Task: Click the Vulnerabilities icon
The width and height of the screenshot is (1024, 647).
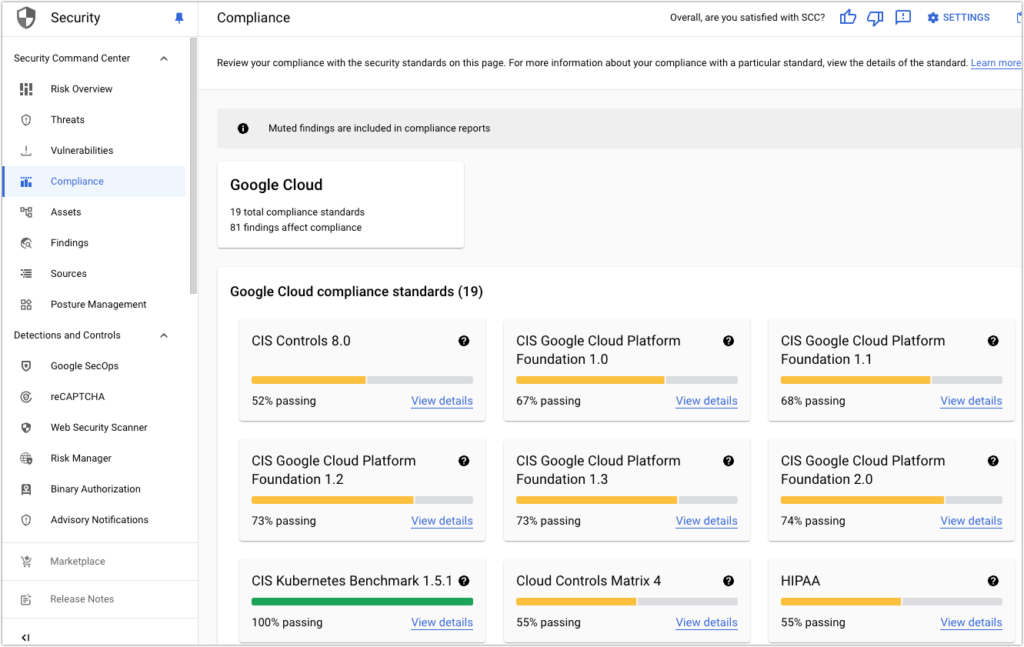Action: tap(26, 150)
